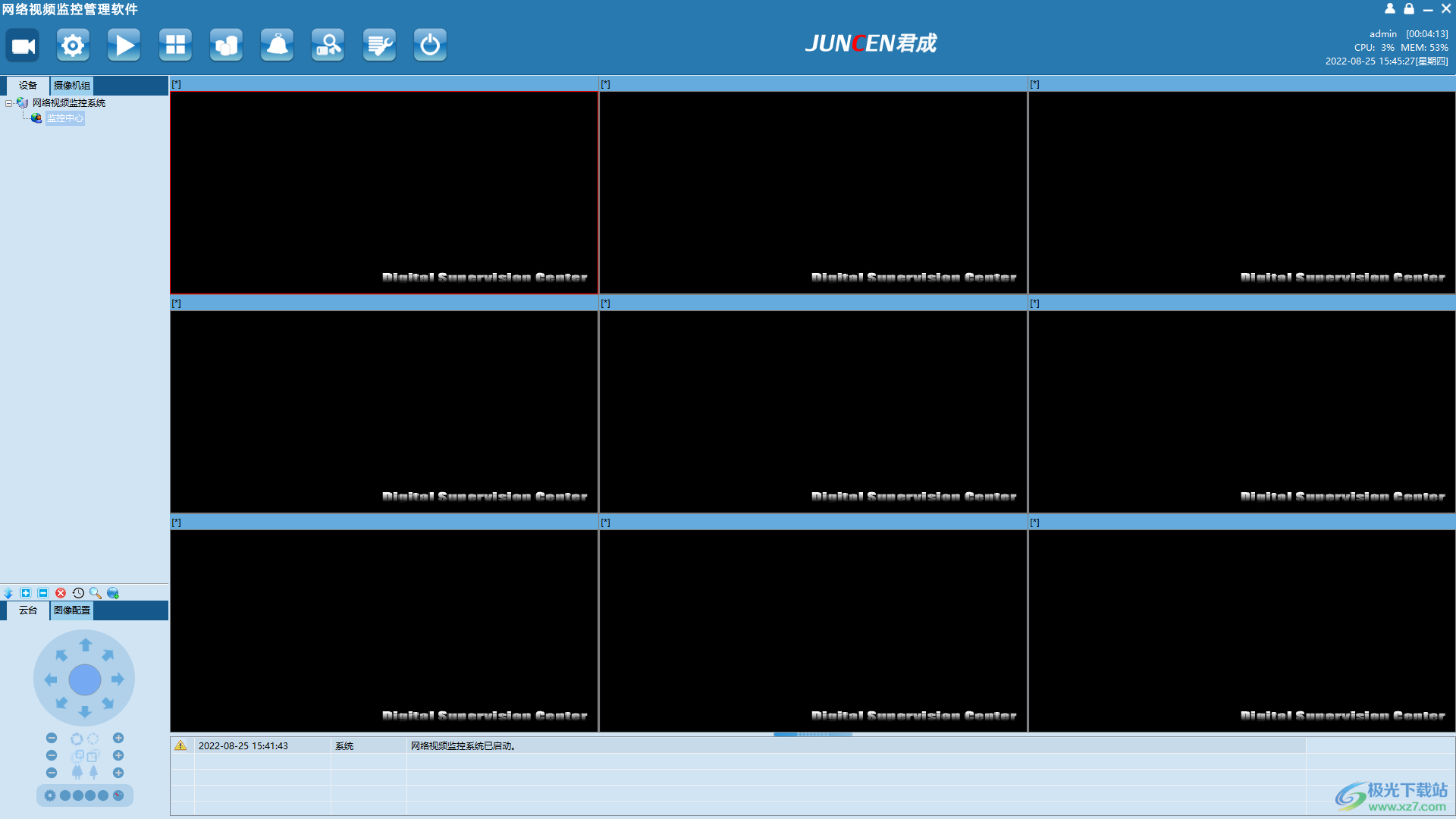Switch to the 图像配置 tab

(72, 610)
